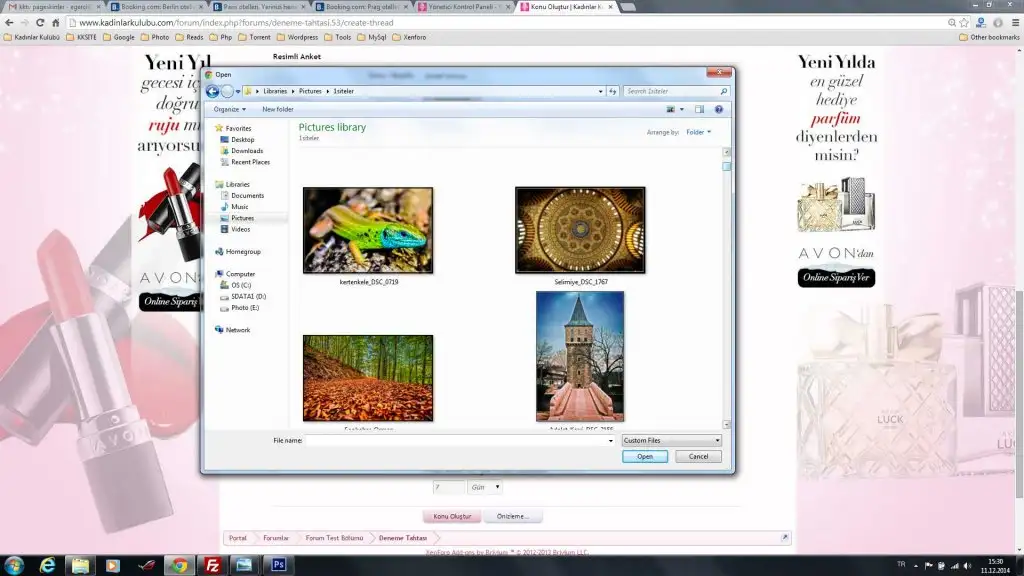Switch to Booking.com Berlin otelleri tab
1024x576 pixels.
tap(157, 7)
